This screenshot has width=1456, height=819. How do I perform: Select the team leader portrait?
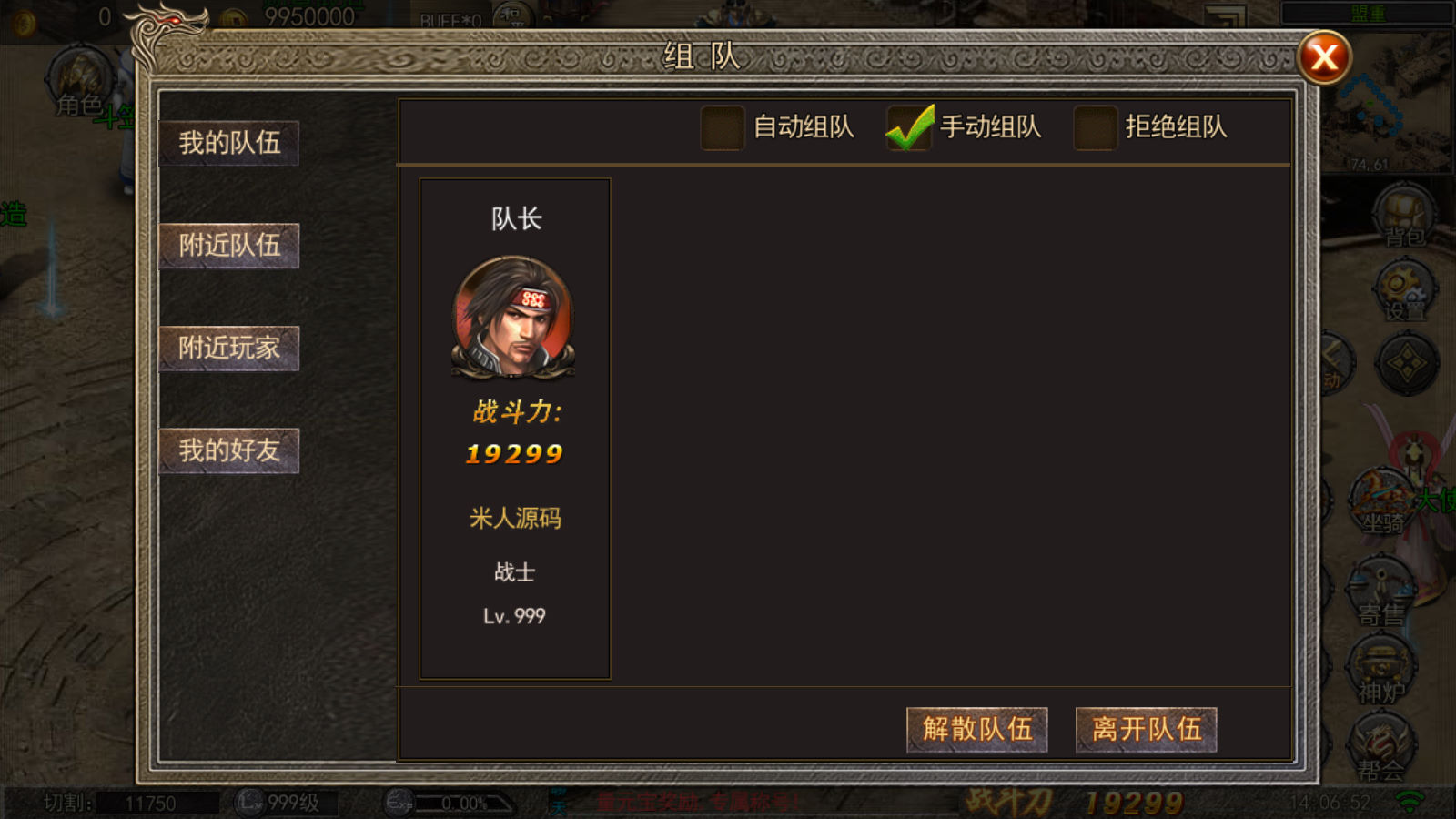click(514, 317)
